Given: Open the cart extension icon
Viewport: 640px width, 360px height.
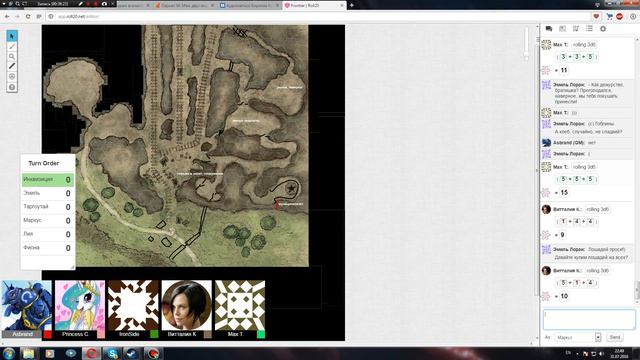Looking at the screenshot, I should 609,16.
